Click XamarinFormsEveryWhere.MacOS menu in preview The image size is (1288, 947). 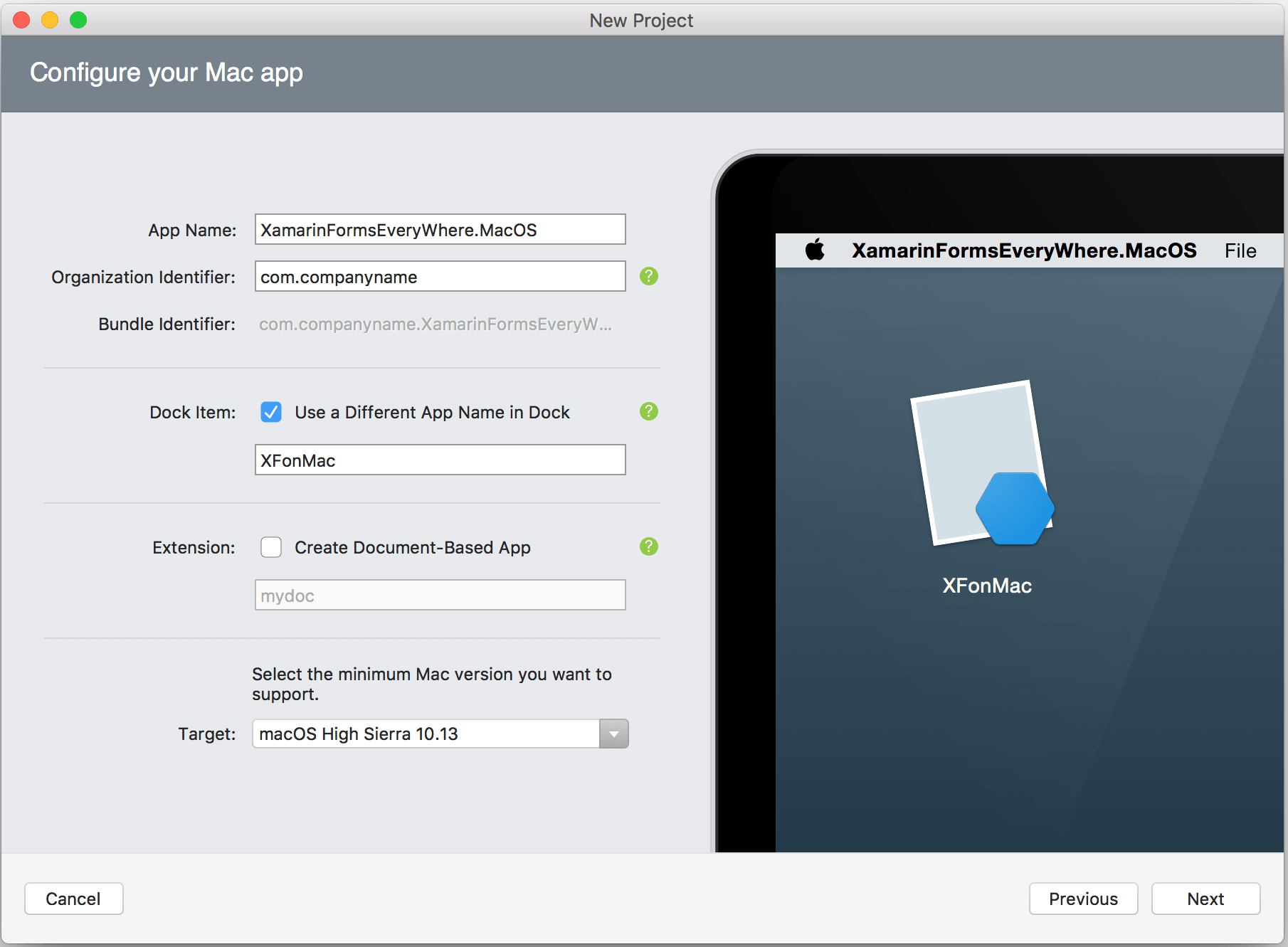click(x=1024, y=250)
